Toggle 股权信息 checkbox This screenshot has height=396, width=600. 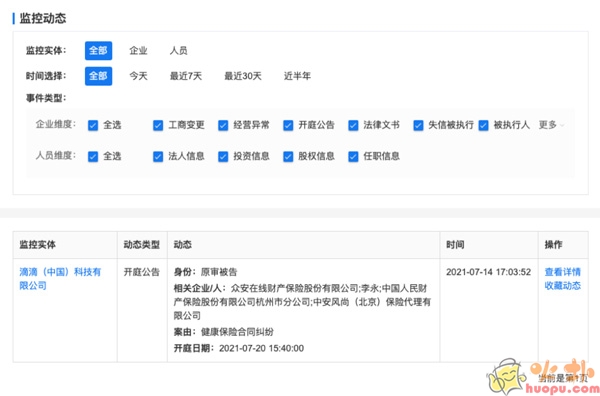coord(288,156)
